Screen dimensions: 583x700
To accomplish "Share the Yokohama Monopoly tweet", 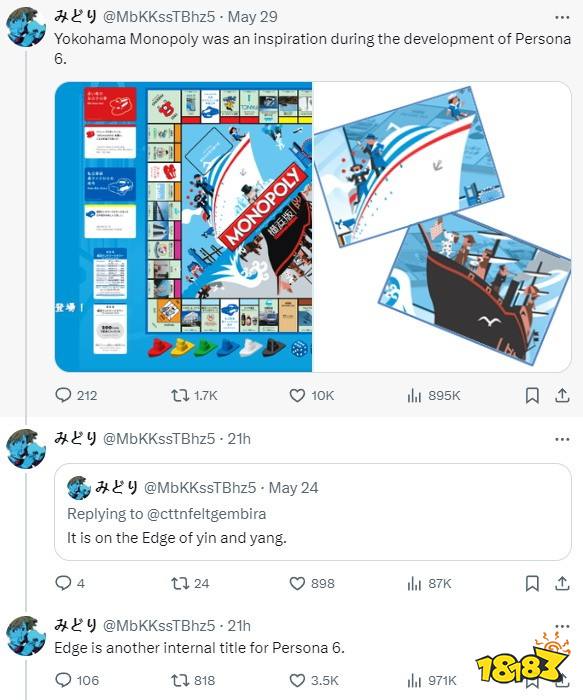I will tap(562, 395).
